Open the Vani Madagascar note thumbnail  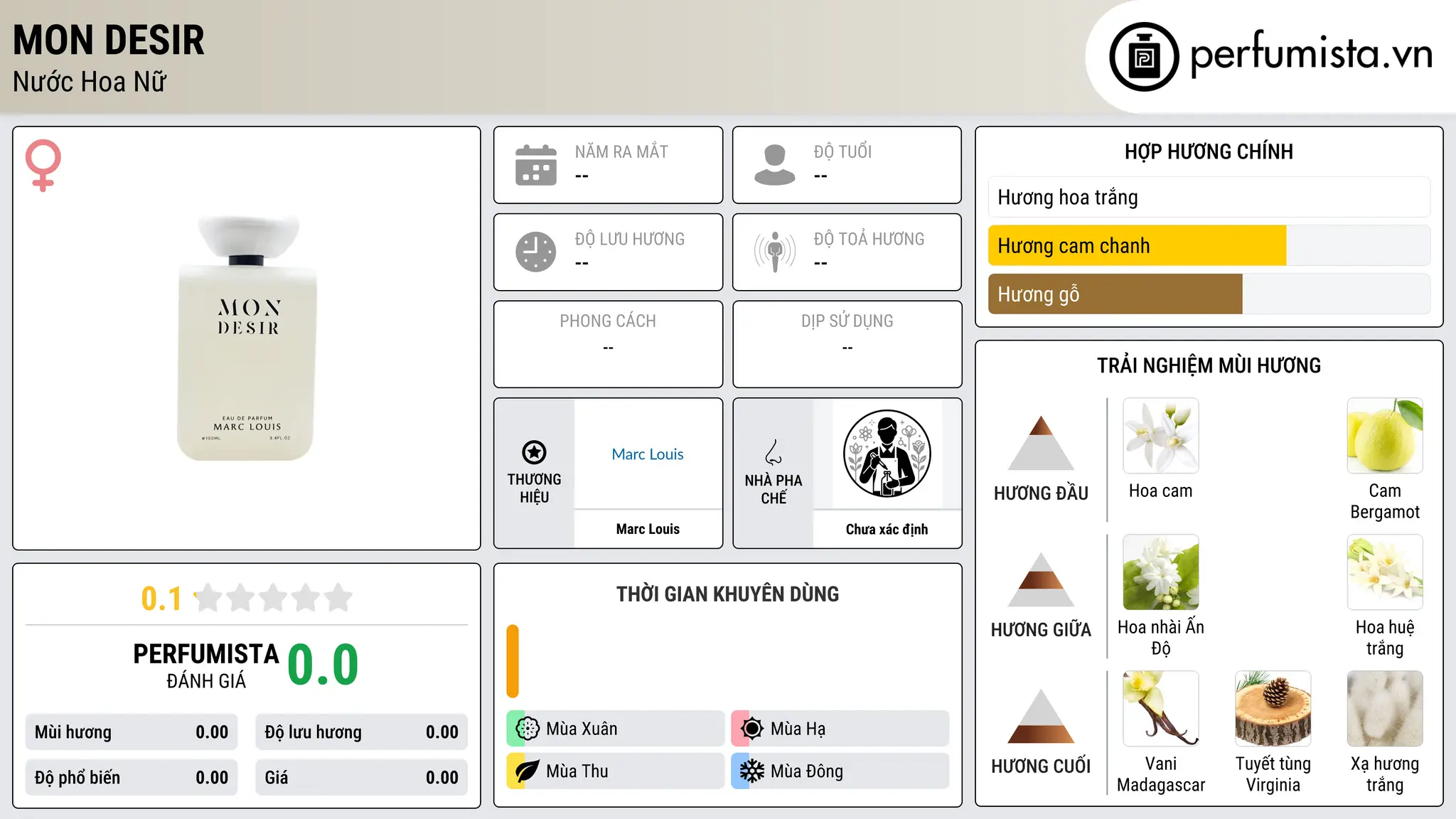tap(1160, 708)
